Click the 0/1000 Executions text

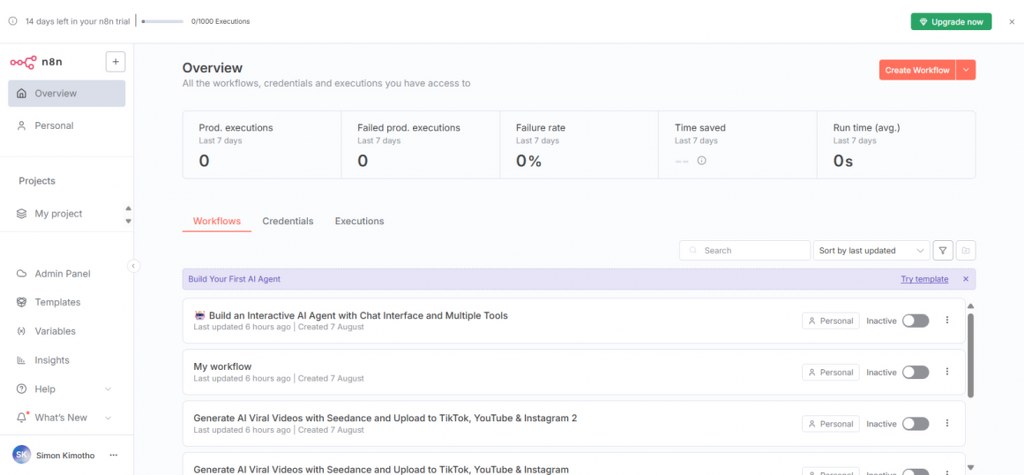(221, 22)
